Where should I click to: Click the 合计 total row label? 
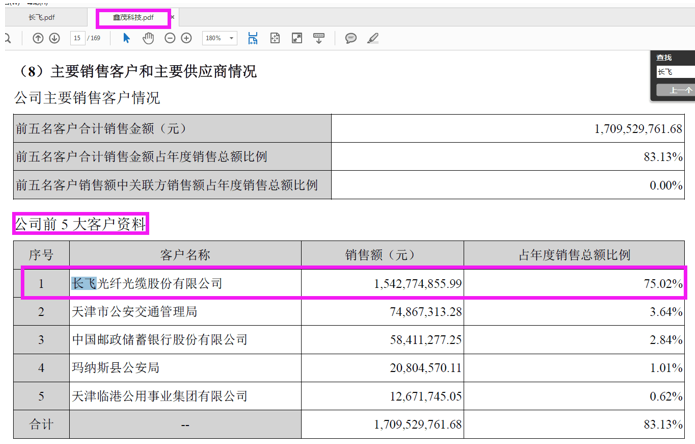point(41,425)
